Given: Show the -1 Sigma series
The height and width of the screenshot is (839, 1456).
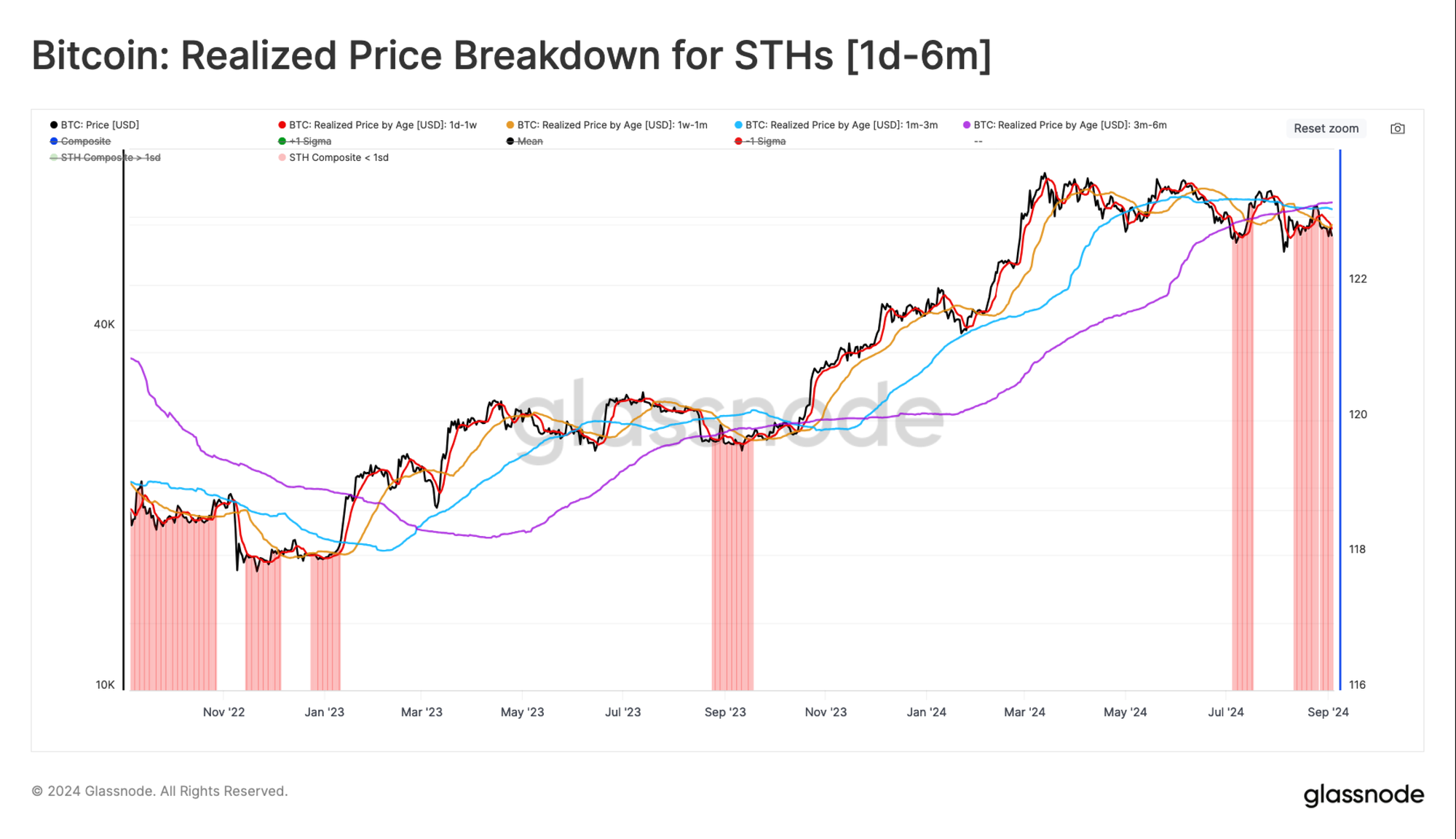Looking at the screenshot, I should coord(760,141).
